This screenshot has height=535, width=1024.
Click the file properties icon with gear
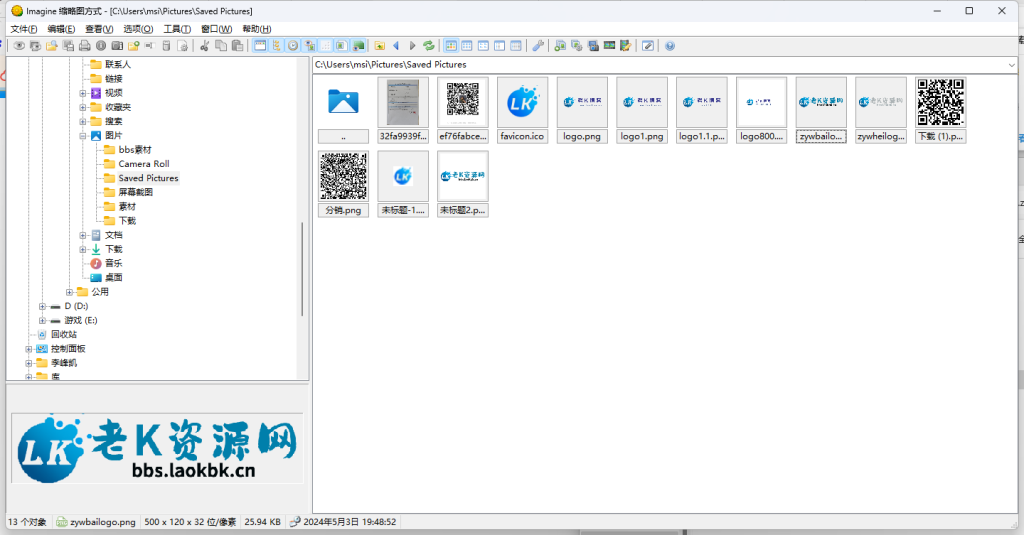pyautogui.click(x=183, y=46)
